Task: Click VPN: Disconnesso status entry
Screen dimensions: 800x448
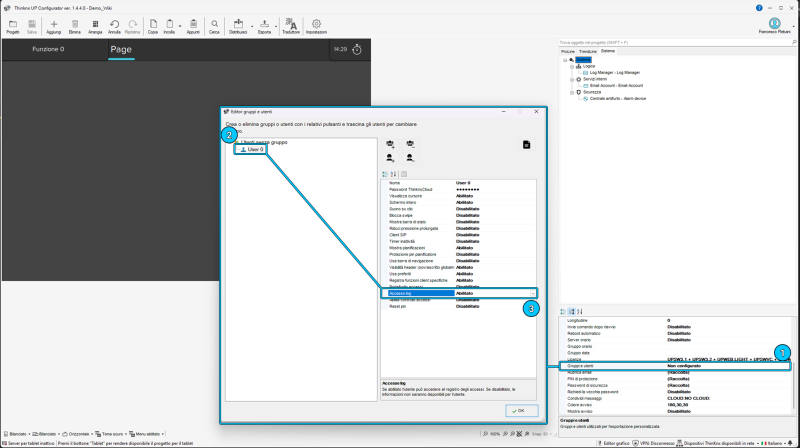Action: pos(653,443)
